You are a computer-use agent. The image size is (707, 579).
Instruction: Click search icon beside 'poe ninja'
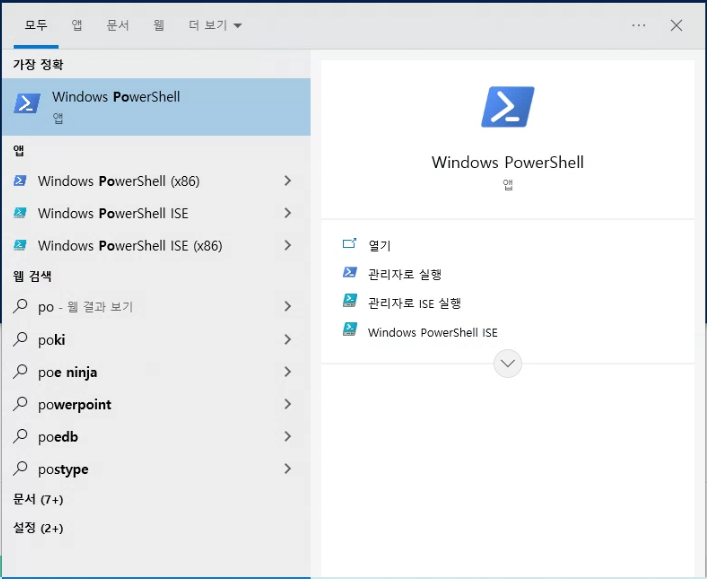[20, 372]
